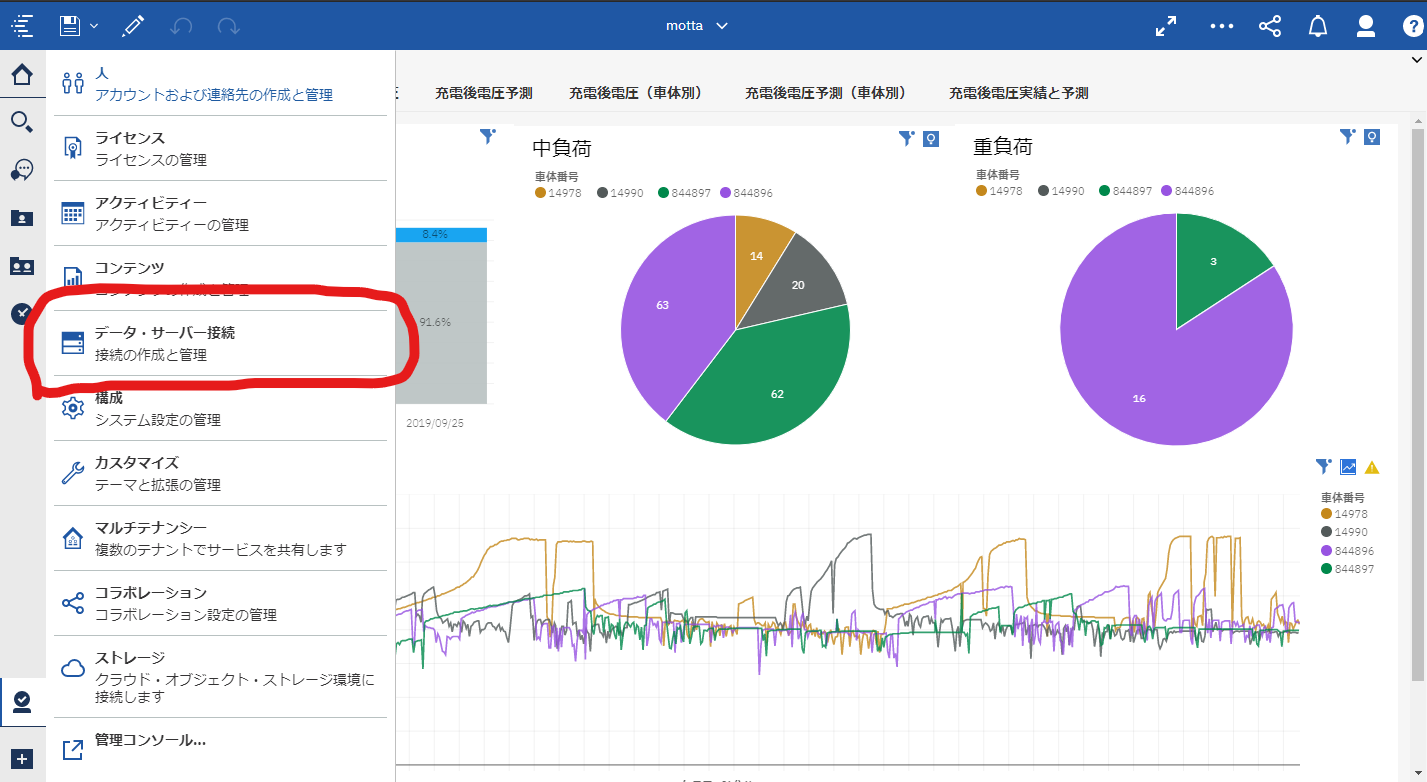The height and width of the screenshot is (782, 1427).
Task: Open the navigation hamburger menu
Action: pyautogui.click(x=22, y=26)
